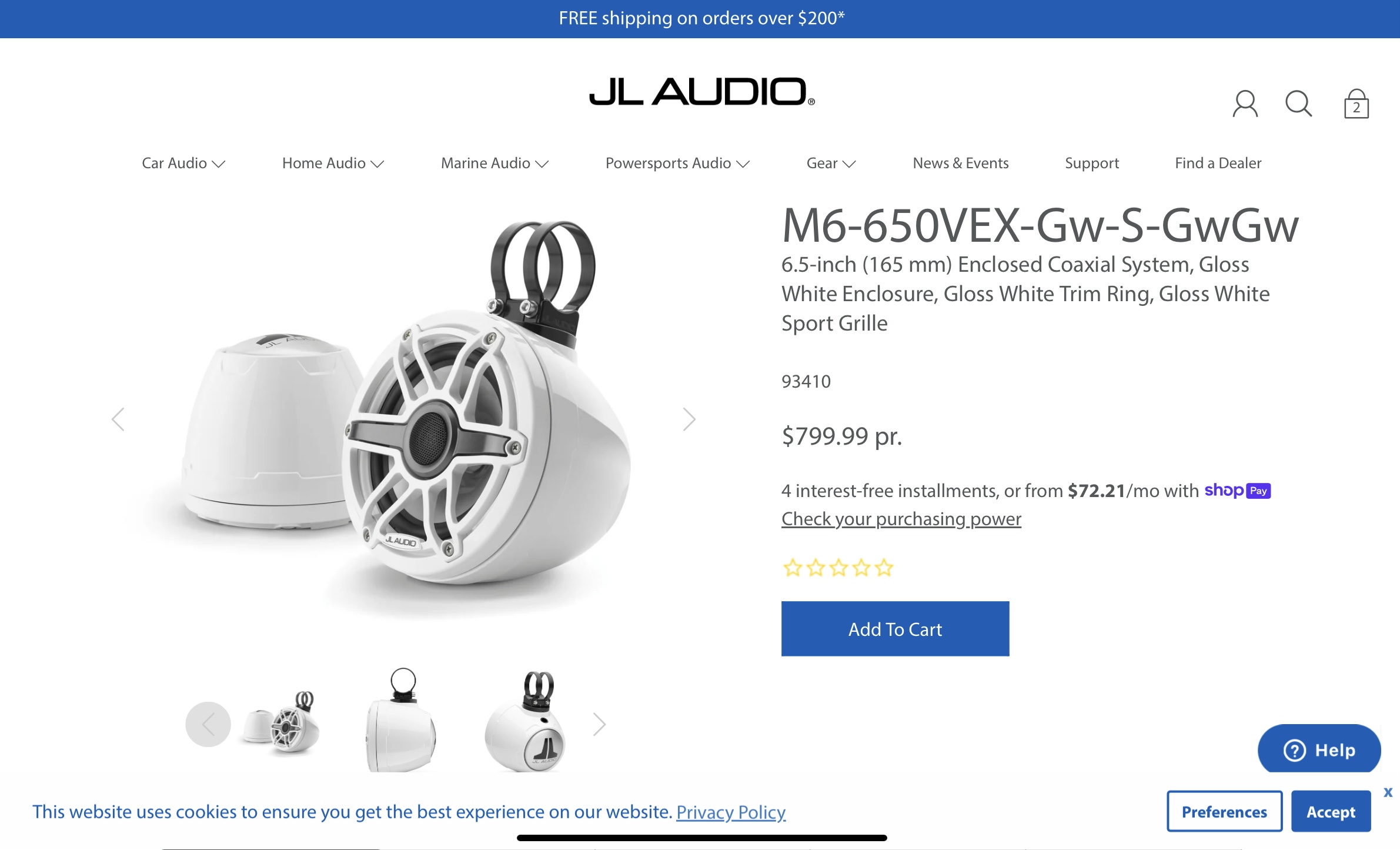Expand the Home Audio dropdown
The image size is (1400, 850).
coord(333,163)
